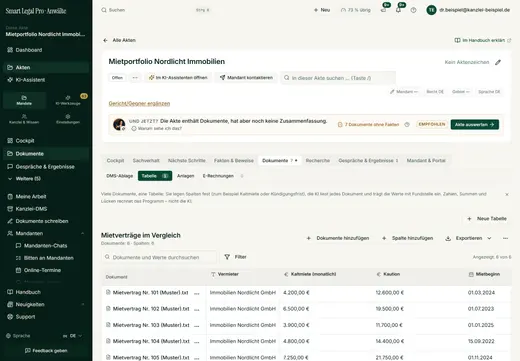Click Feedback geben in sidebar
Image resolution: width=520 pixels, height=361 pixels.
tap(46, 351)
